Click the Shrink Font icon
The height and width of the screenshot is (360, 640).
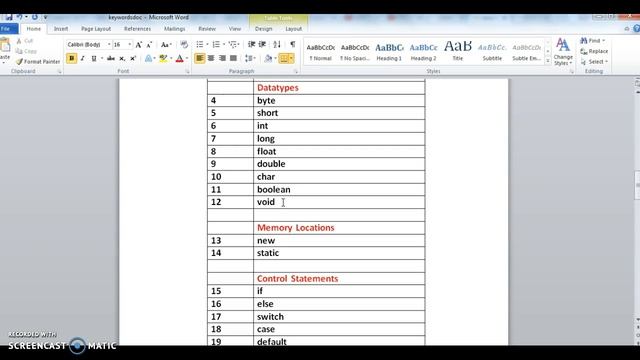point(149,44)
